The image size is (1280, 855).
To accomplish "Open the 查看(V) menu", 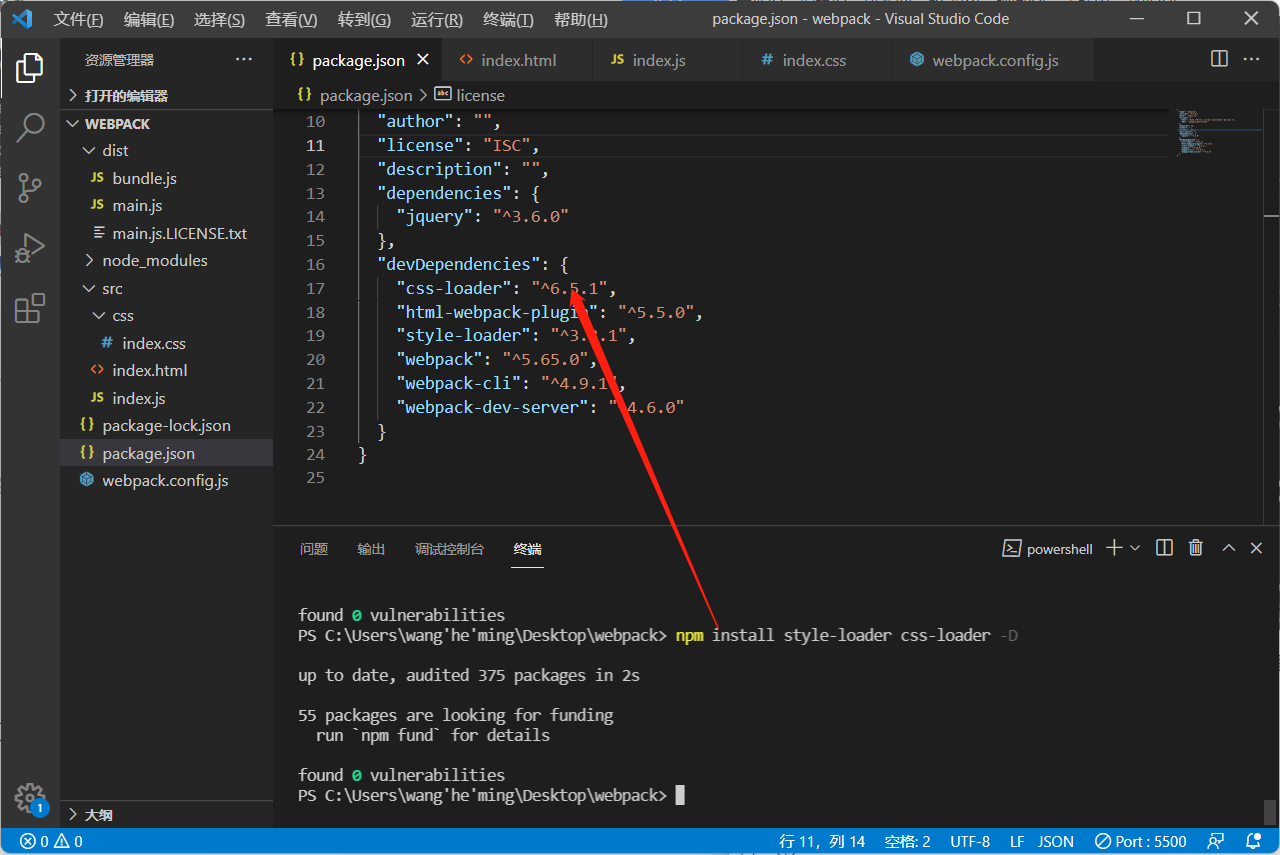I will click(x=291, y=20).
